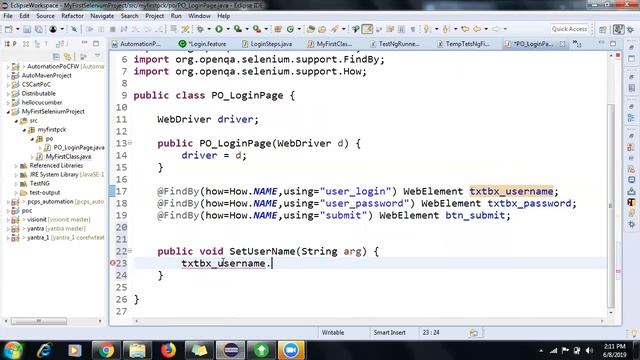
Task: Click the New Java Package icon
Action: coord(278,29)
